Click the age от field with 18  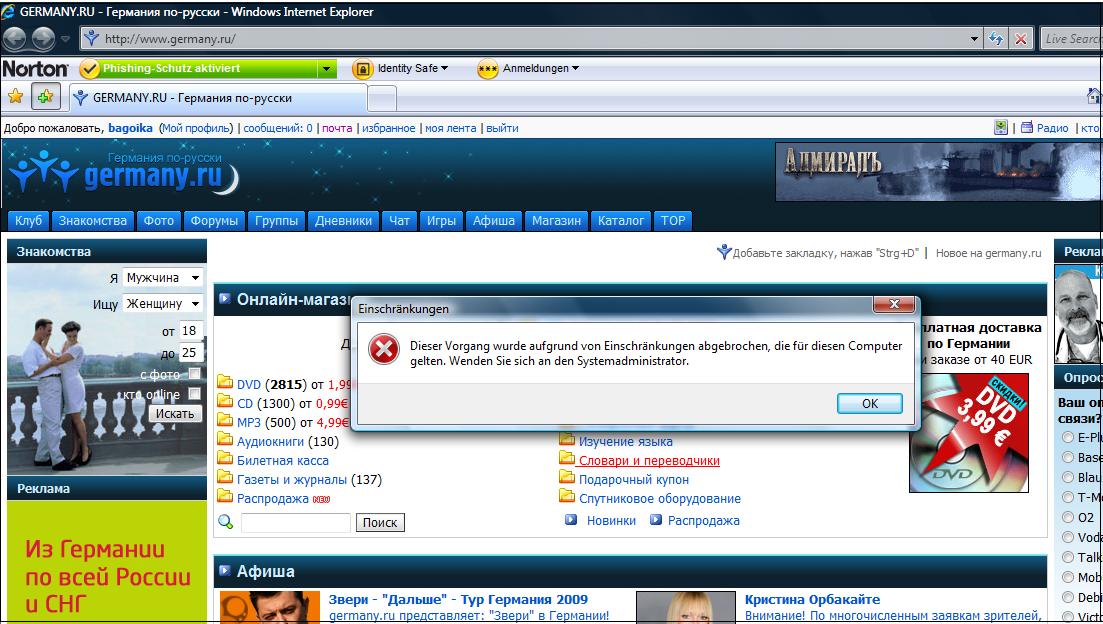coord(191,331)
